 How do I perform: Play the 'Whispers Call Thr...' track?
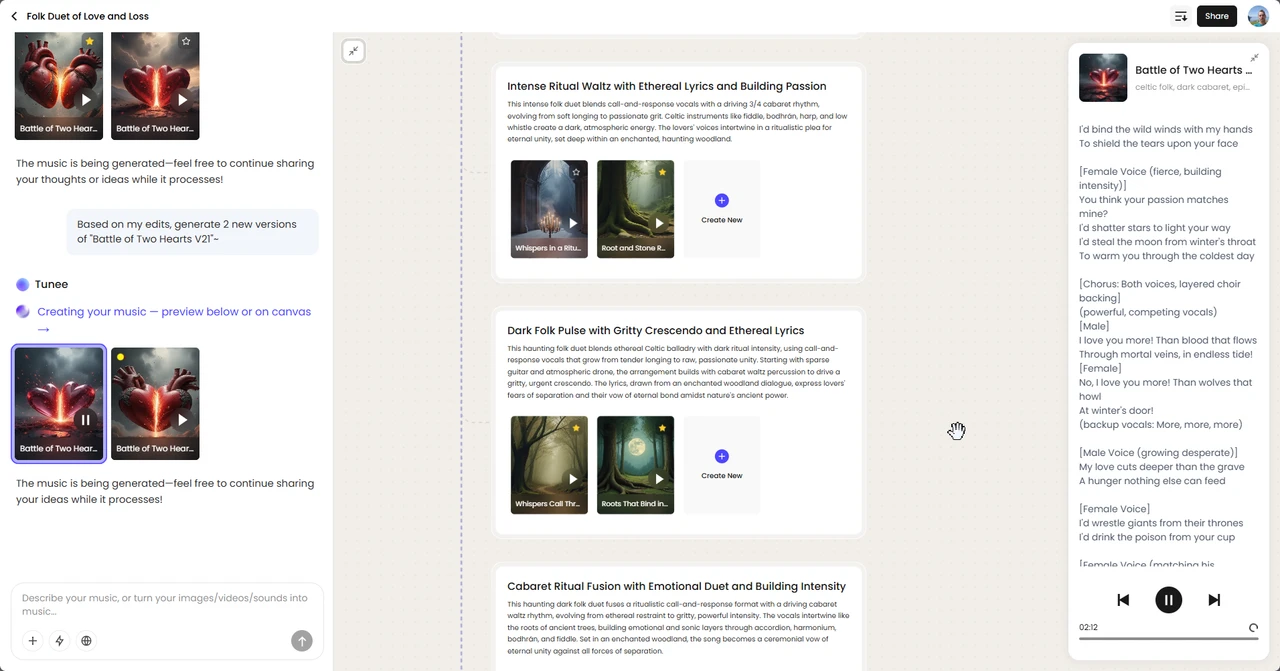coord(573,479)
